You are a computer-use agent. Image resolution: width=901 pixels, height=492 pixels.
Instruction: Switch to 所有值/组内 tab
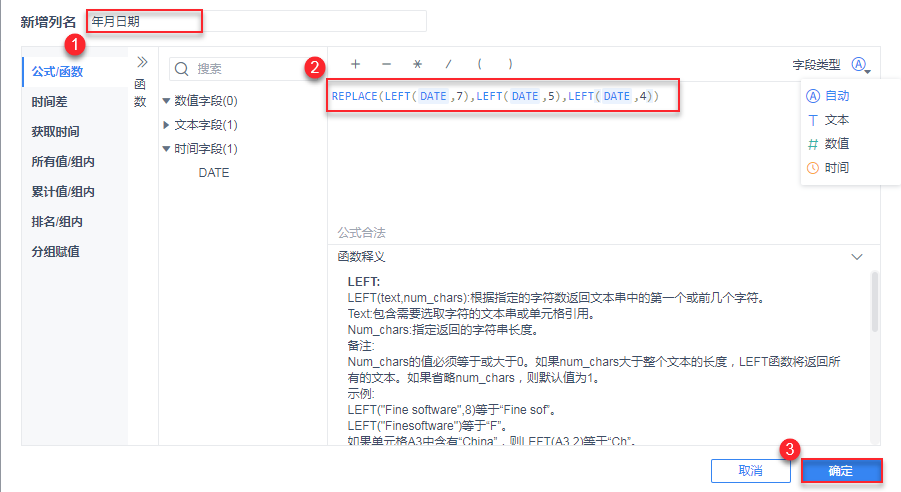pos(75,162)
